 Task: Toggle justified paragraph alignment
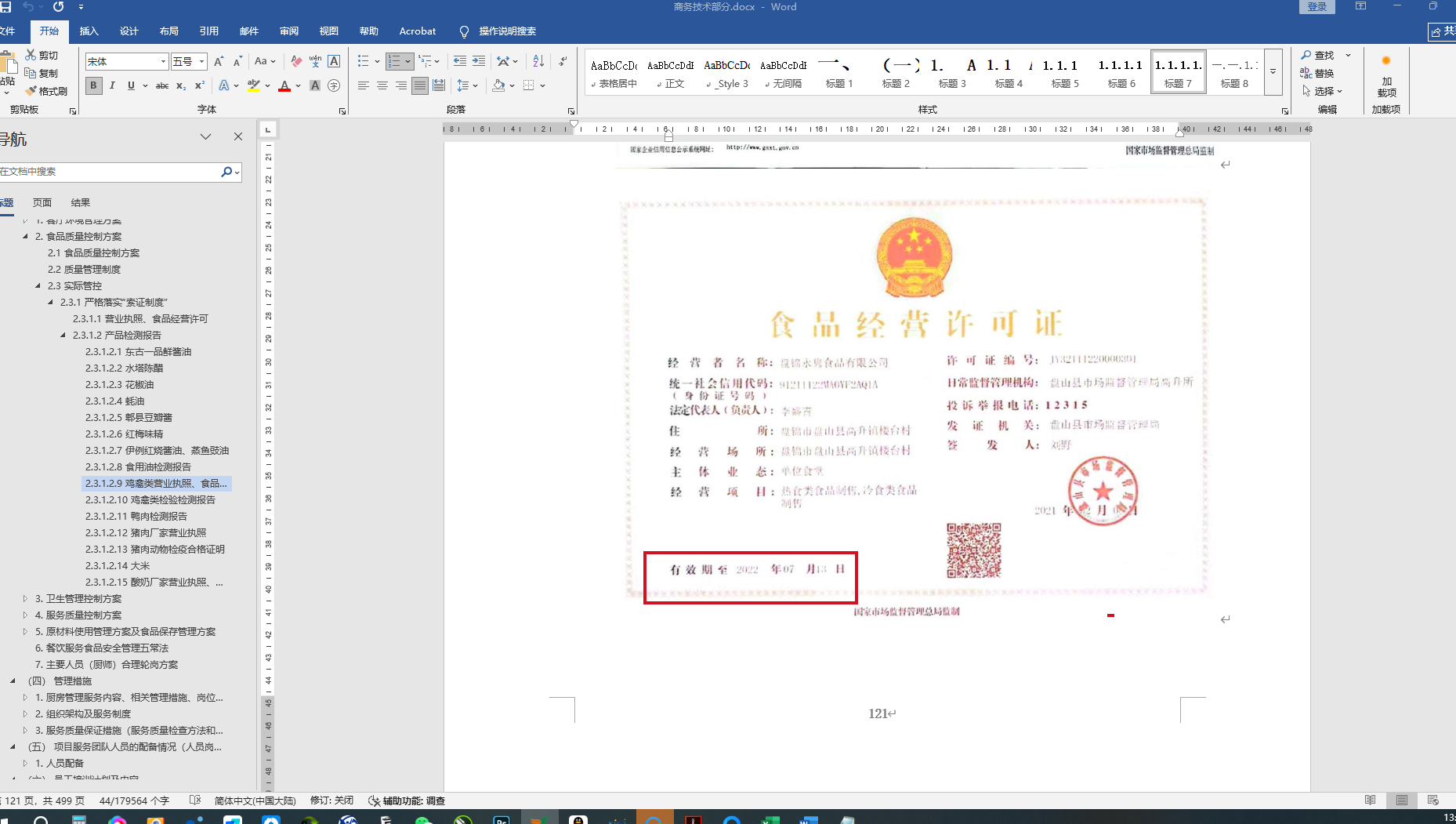[420, 85]
